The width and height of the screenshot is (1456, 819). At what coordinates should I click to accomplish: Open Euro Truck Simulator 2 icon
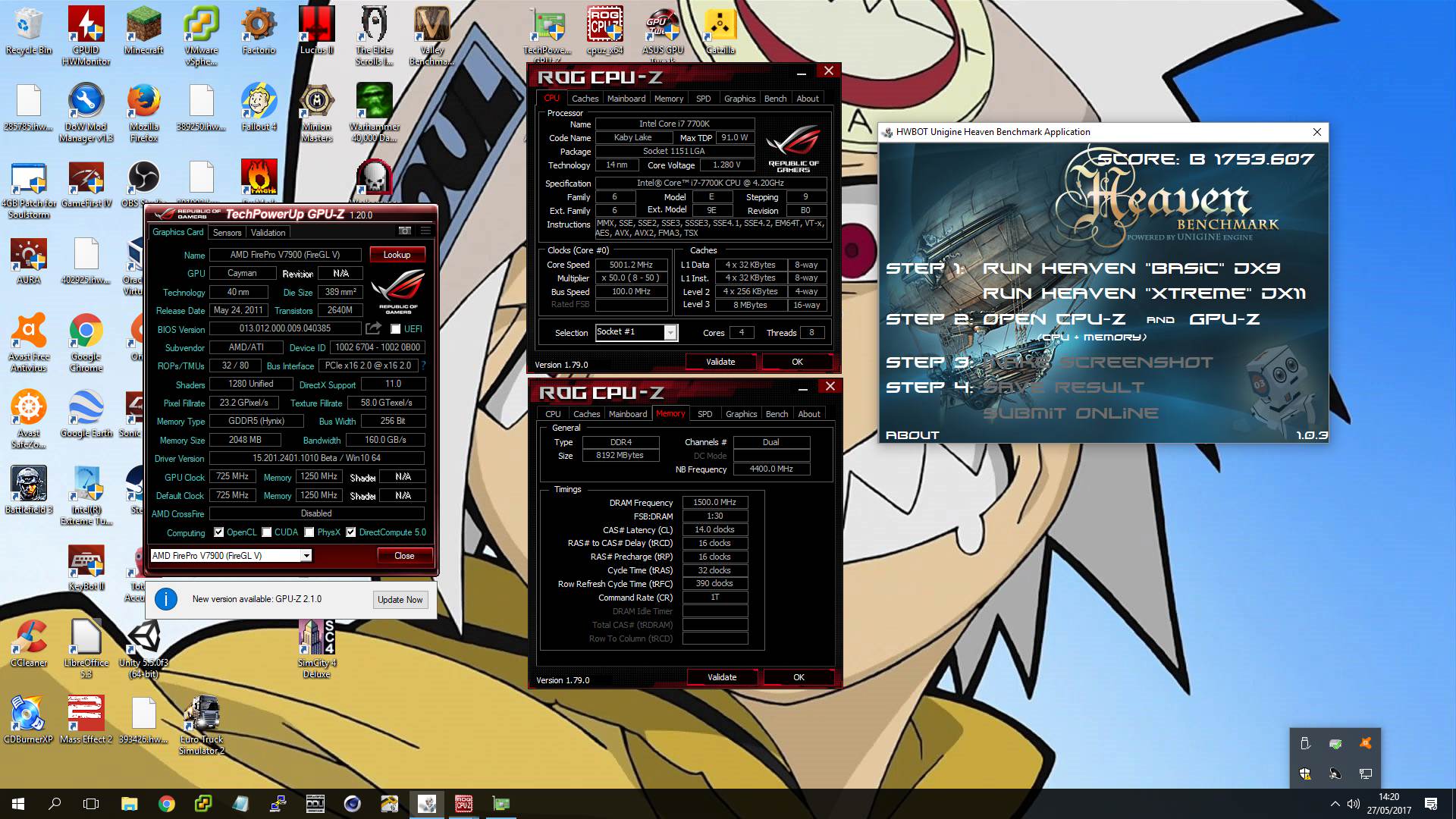click(201, 725)
